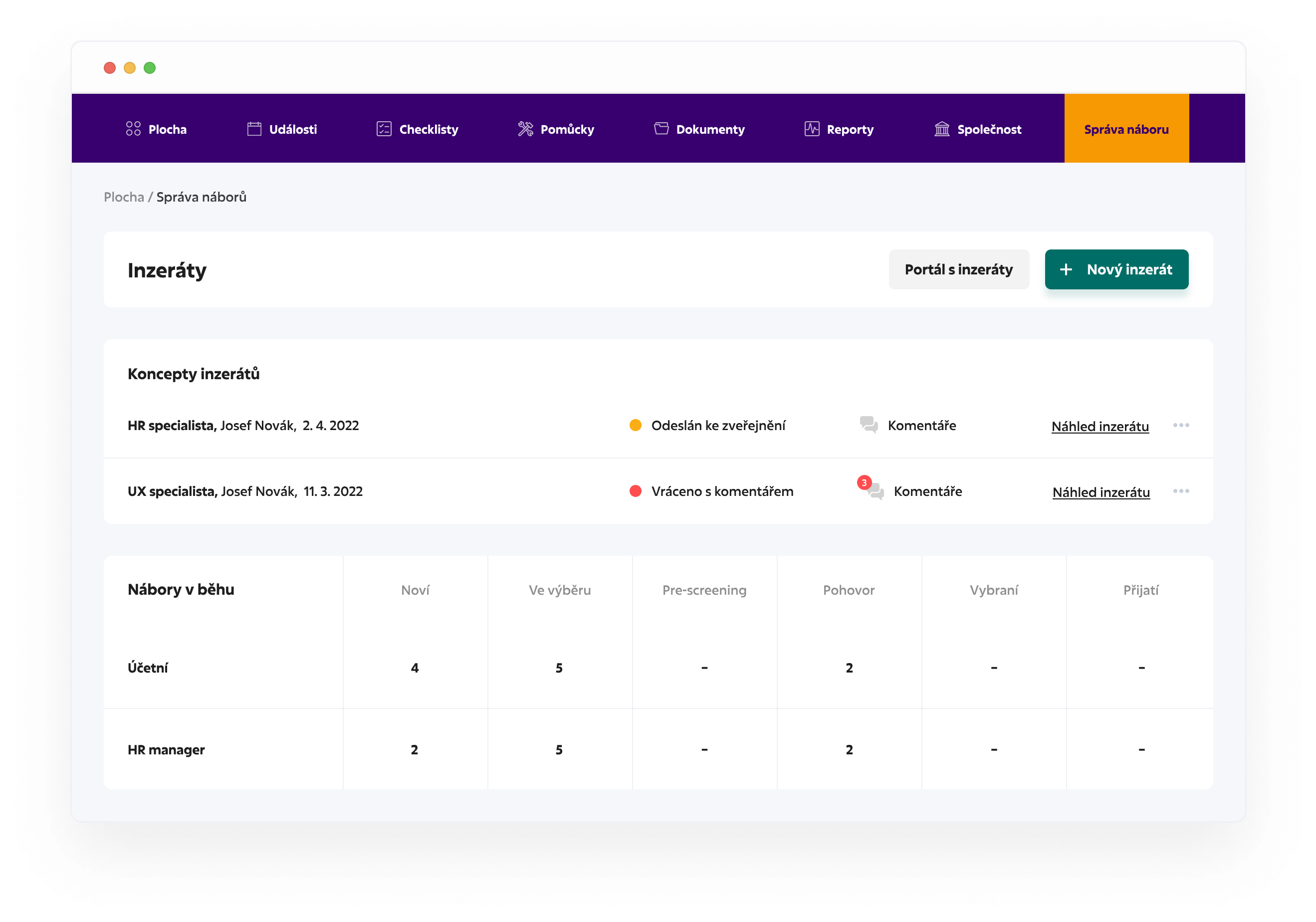
Task: Click the Společnost building icon
Action: tap(942, 129)
